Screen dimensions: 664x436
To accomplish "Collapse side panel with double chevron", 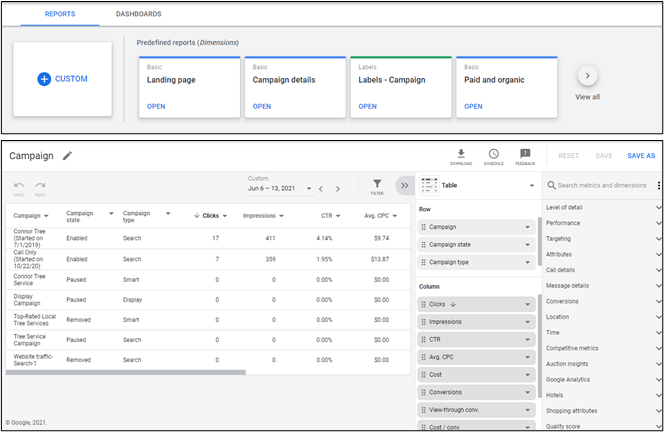I will tap(404, 185).
